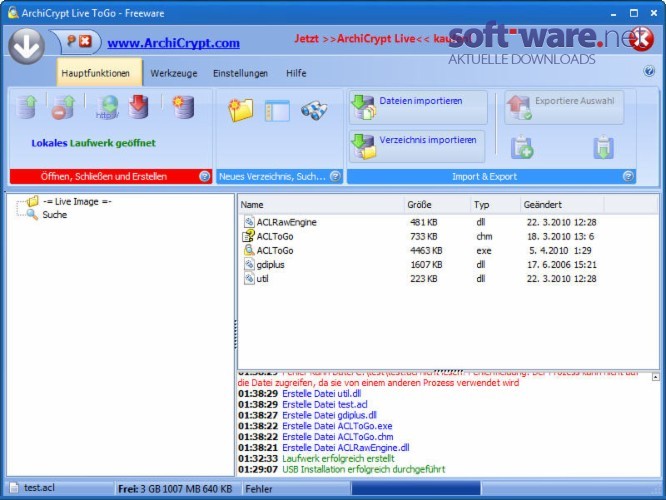Click the round download arrow application button
The image size is (666, 500).
click(26, 47)
